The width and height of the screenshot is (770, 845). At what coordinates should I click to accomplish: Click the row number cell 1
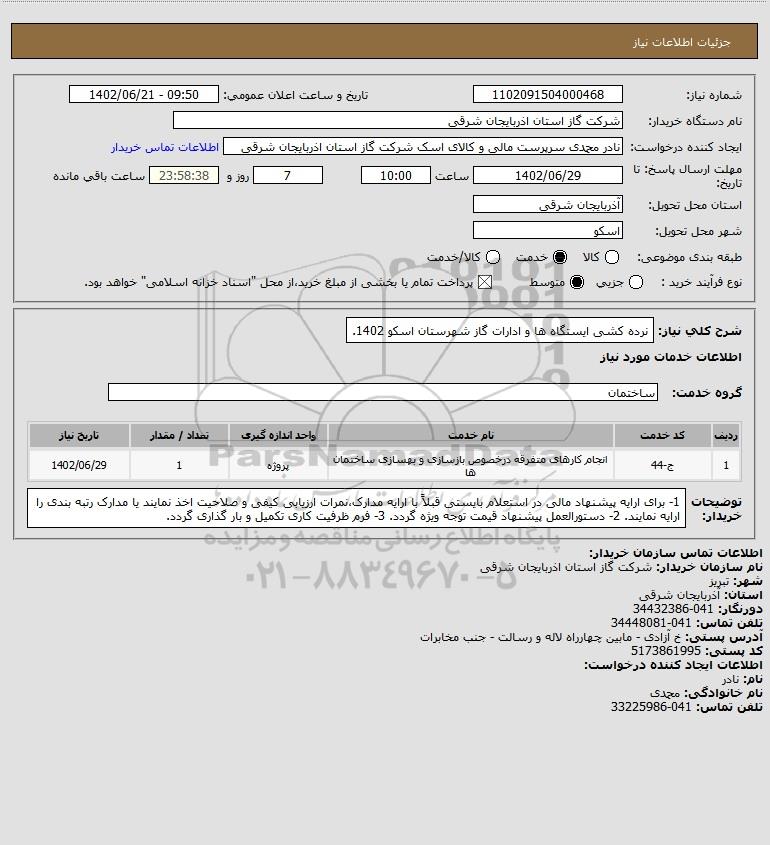(726, 465)
